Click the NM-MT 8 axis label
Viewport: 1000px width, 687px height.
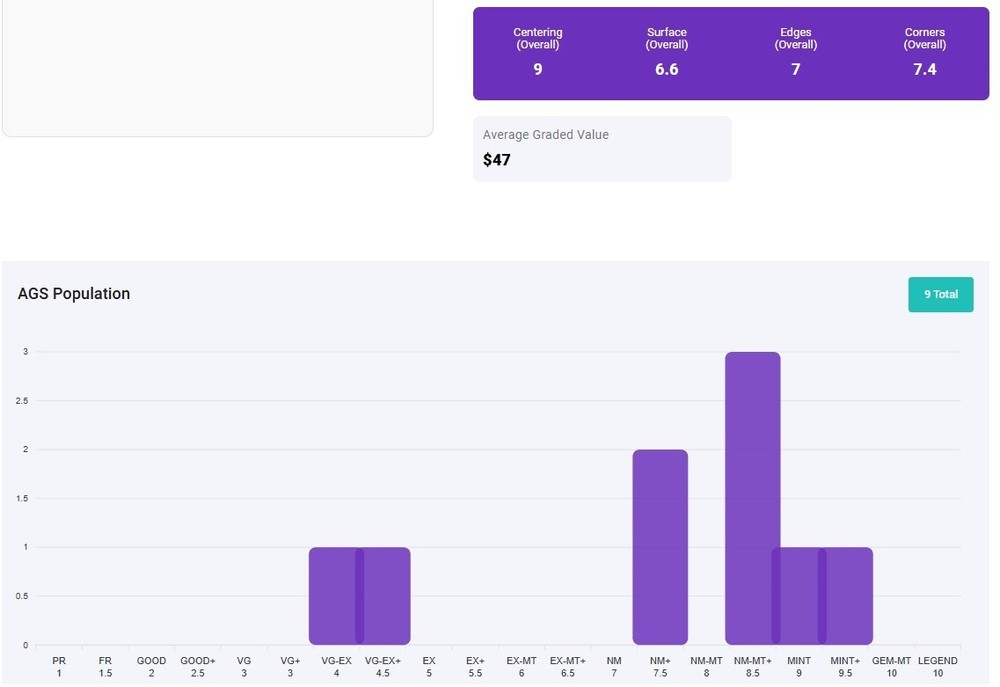click(706, 667)
